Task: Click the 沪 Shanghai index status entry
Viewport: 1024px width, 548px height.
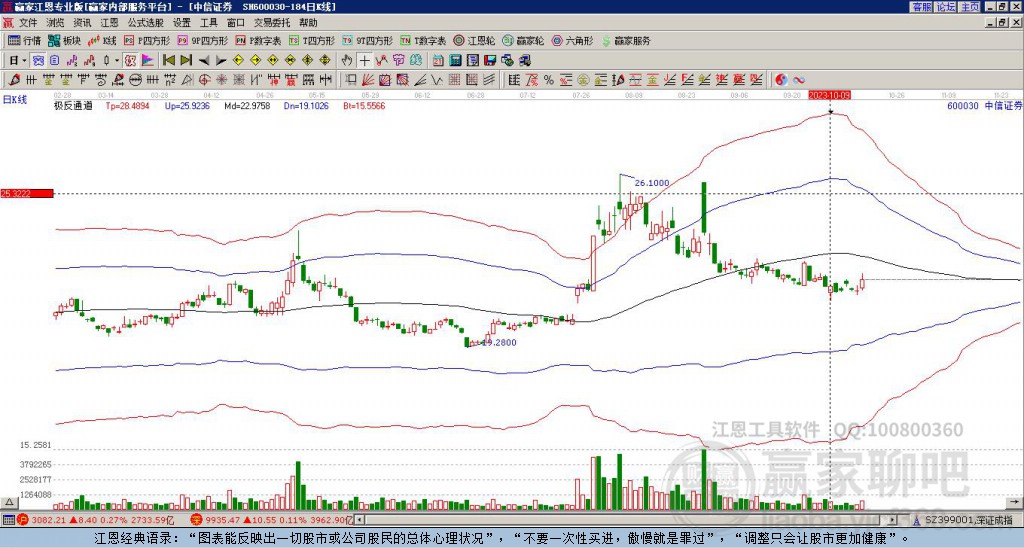Action: click(94, 520)
